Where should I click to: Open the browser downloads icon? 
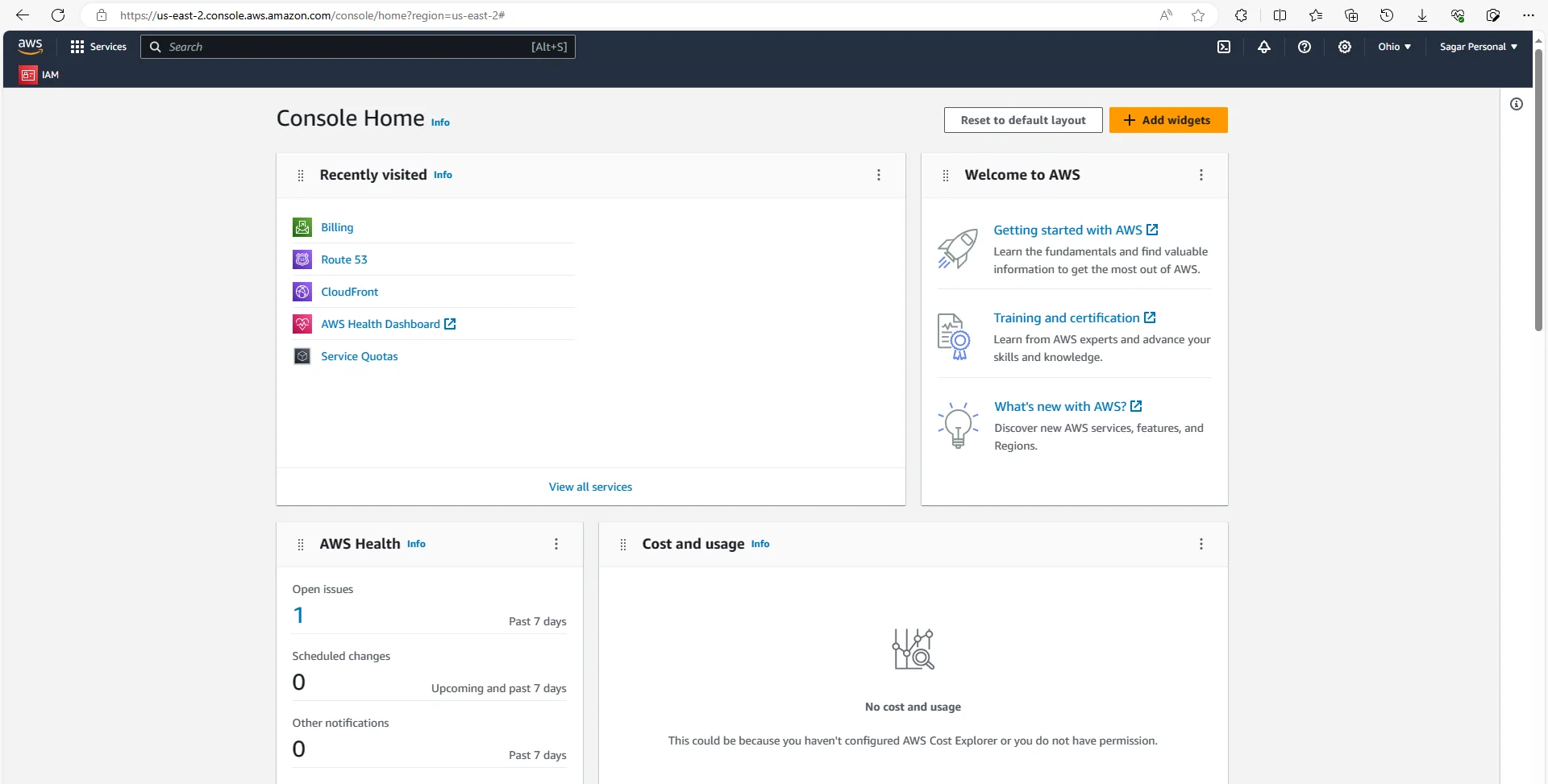(x=1422, y=15)
